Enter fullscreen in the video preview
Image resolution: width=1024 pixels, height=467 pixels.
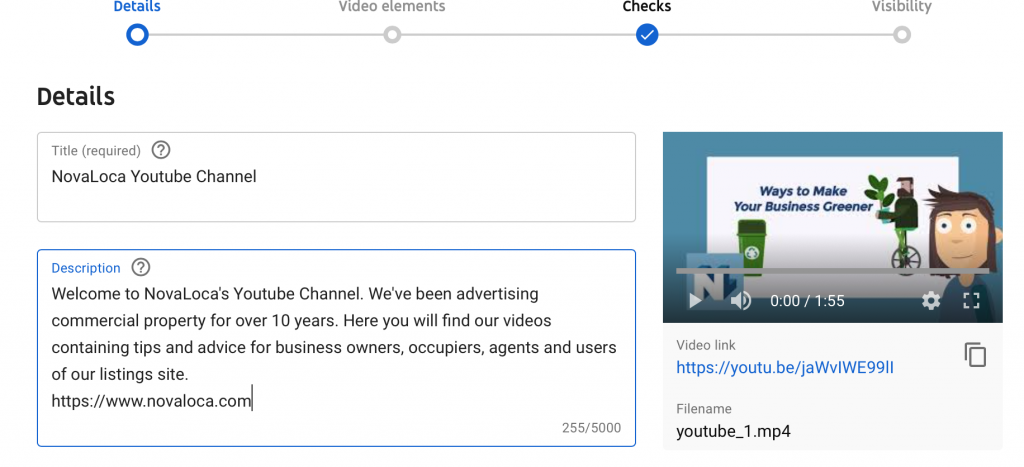click(972, 300)
